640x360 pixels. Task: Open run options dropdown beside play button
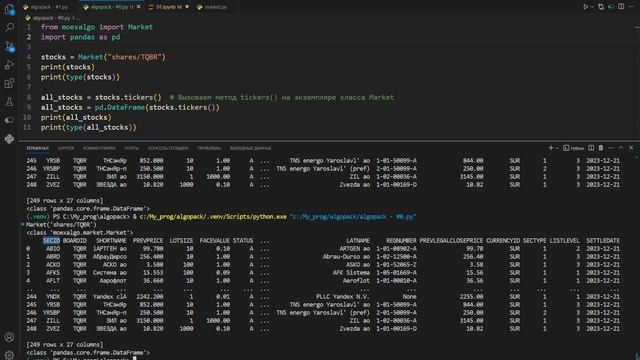[x=592, y=7]
